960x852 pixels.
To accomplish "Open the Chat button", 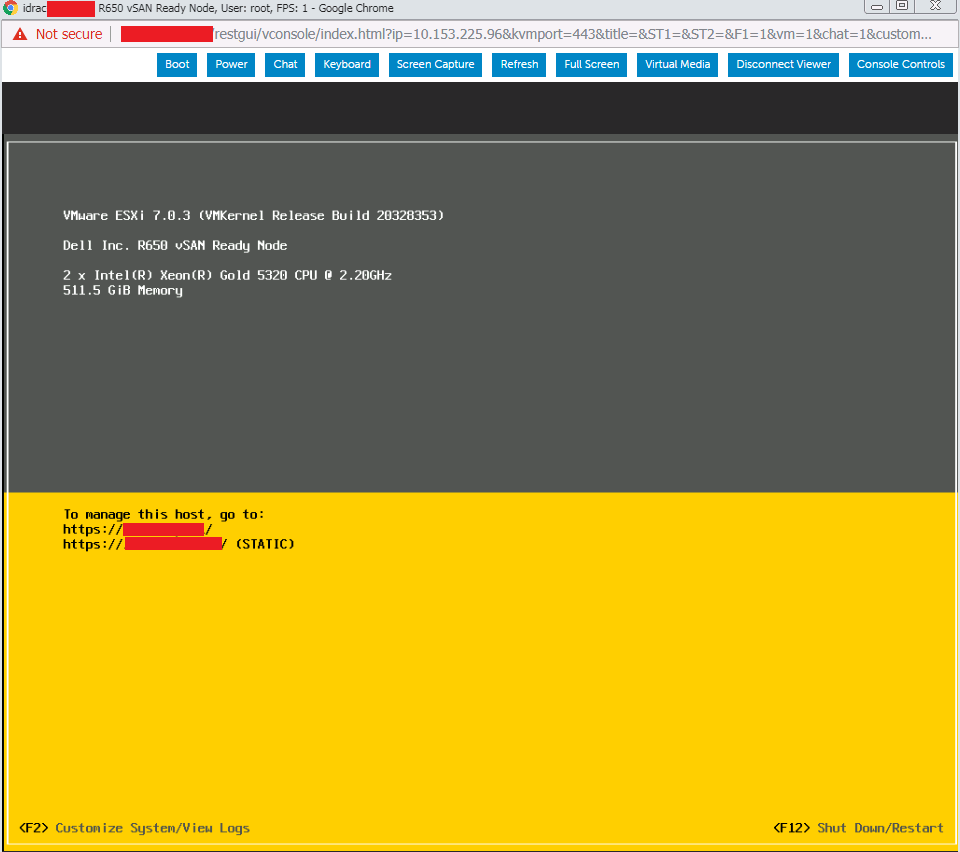I will [x=285, y=64].
